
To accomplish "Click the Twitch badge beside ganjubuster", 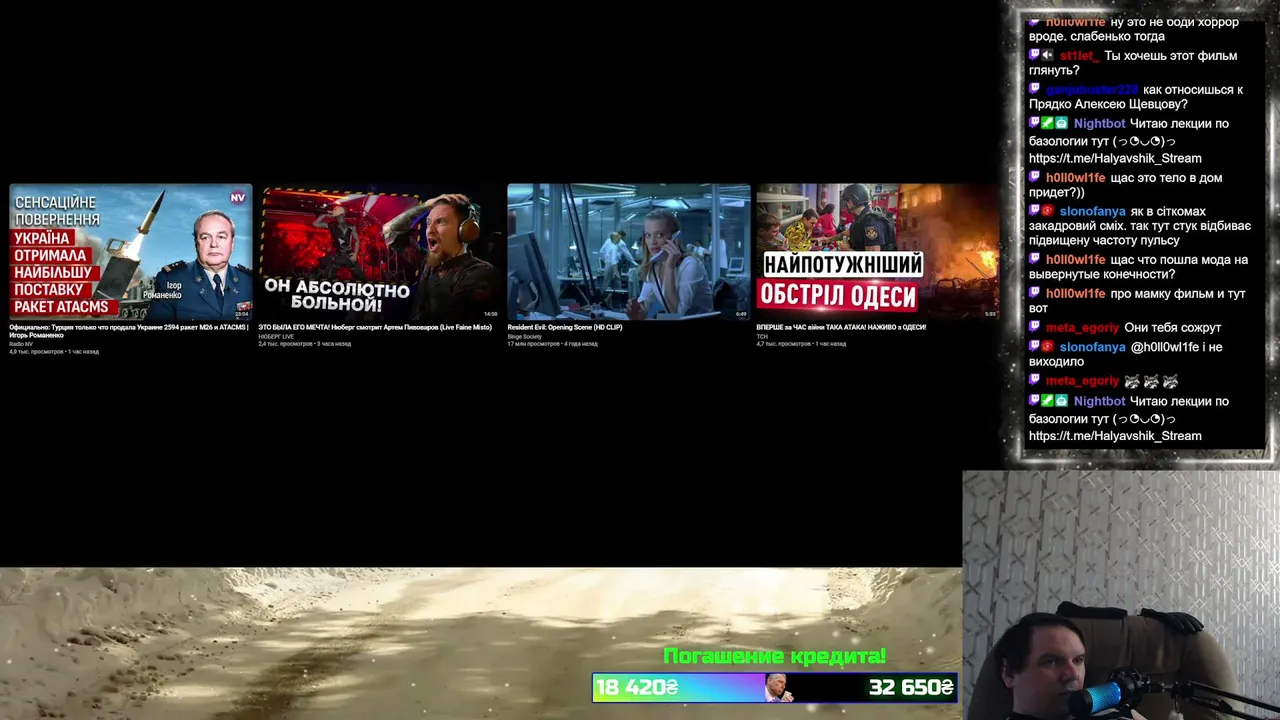I will (x=1035, y=89).
